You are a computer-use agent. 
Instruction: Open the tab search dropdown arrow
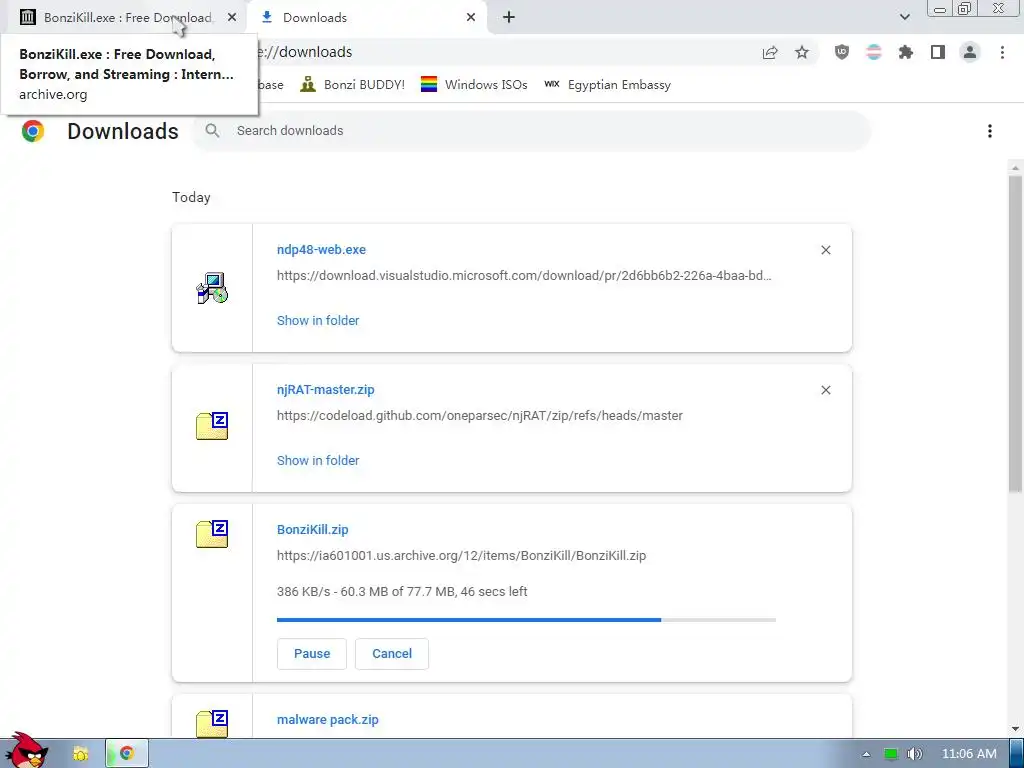coord(904,17)
